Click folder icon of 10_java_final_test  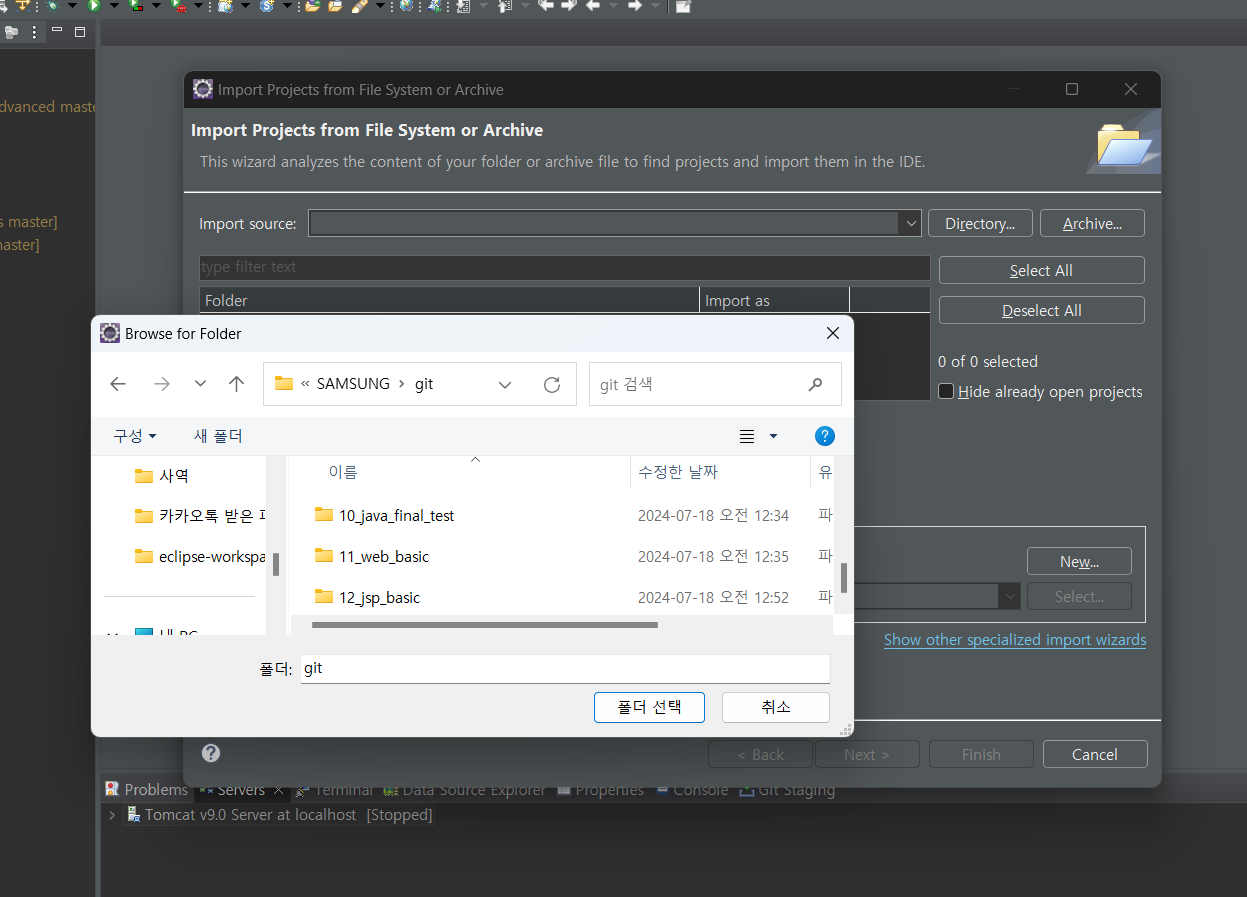(323, 515)
